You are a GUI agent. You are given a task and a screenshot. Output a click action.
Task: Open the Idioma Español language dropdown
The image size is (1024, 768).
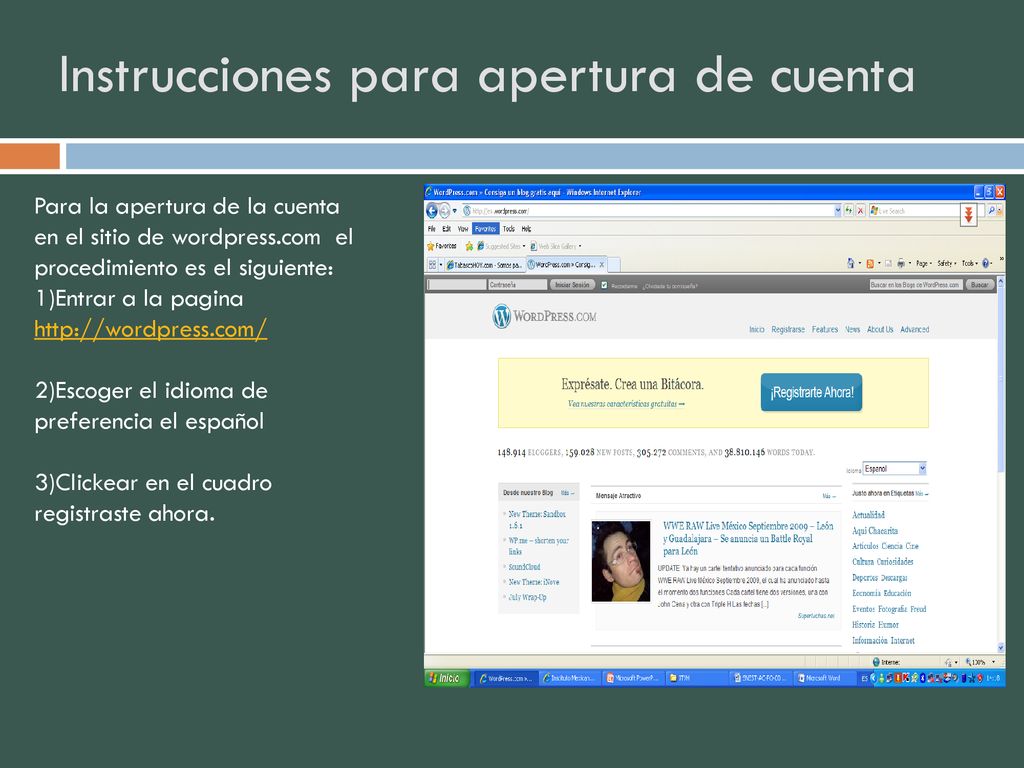pos(895,469)
